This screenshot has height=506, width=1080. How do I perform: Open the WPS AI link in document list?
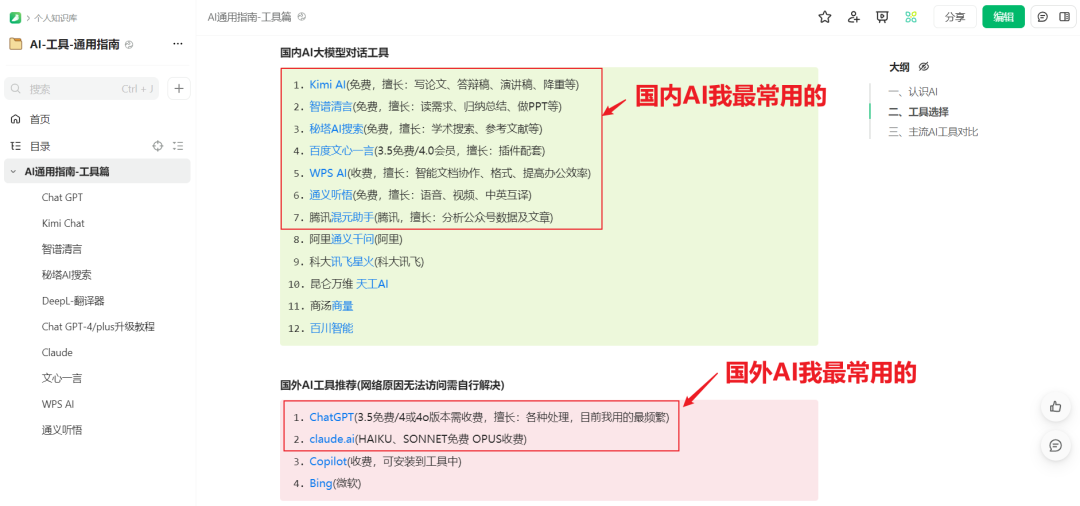click(328, 173)
